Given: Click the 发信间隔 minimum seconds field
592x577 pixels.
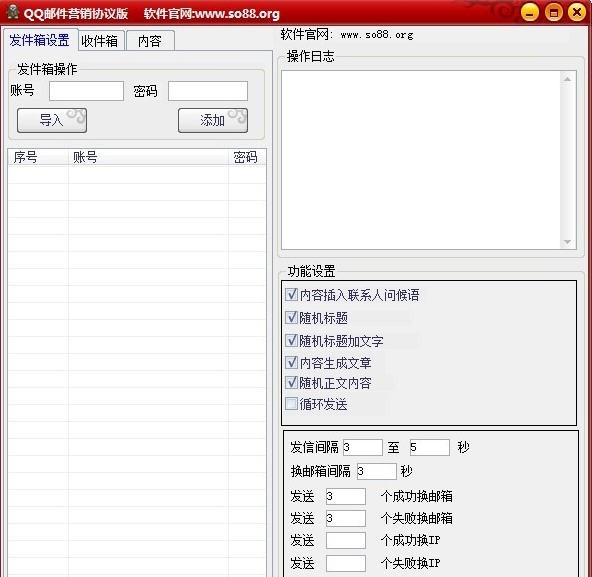Looking at the screenshot, I should pos(362,447).
